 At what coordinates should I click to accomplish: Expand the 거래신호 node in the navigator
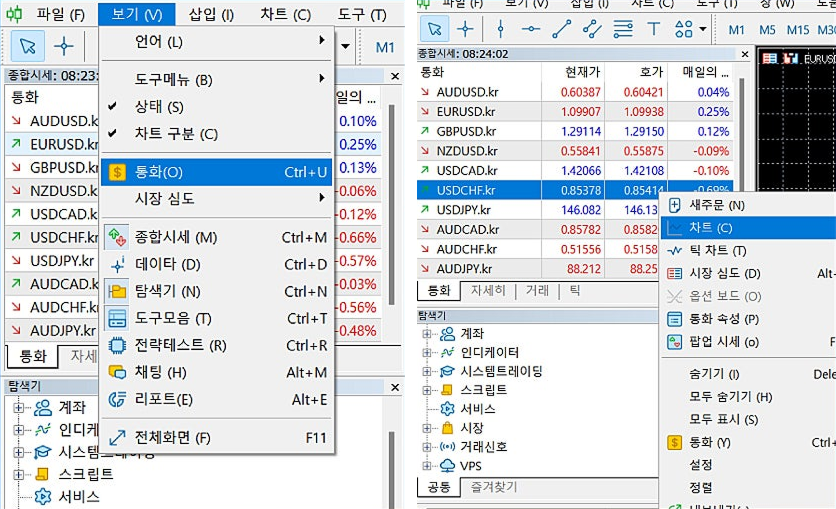pos(427,447)
